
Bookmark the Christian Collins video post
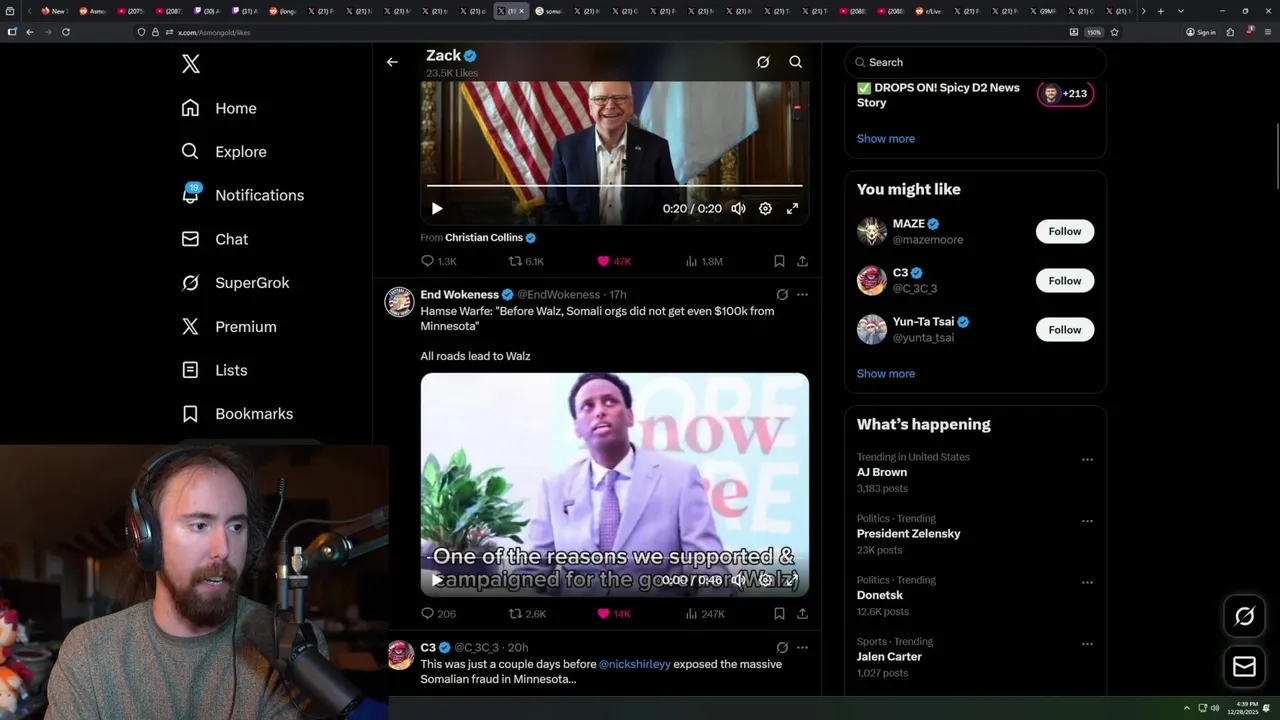(x=779, y=261)
